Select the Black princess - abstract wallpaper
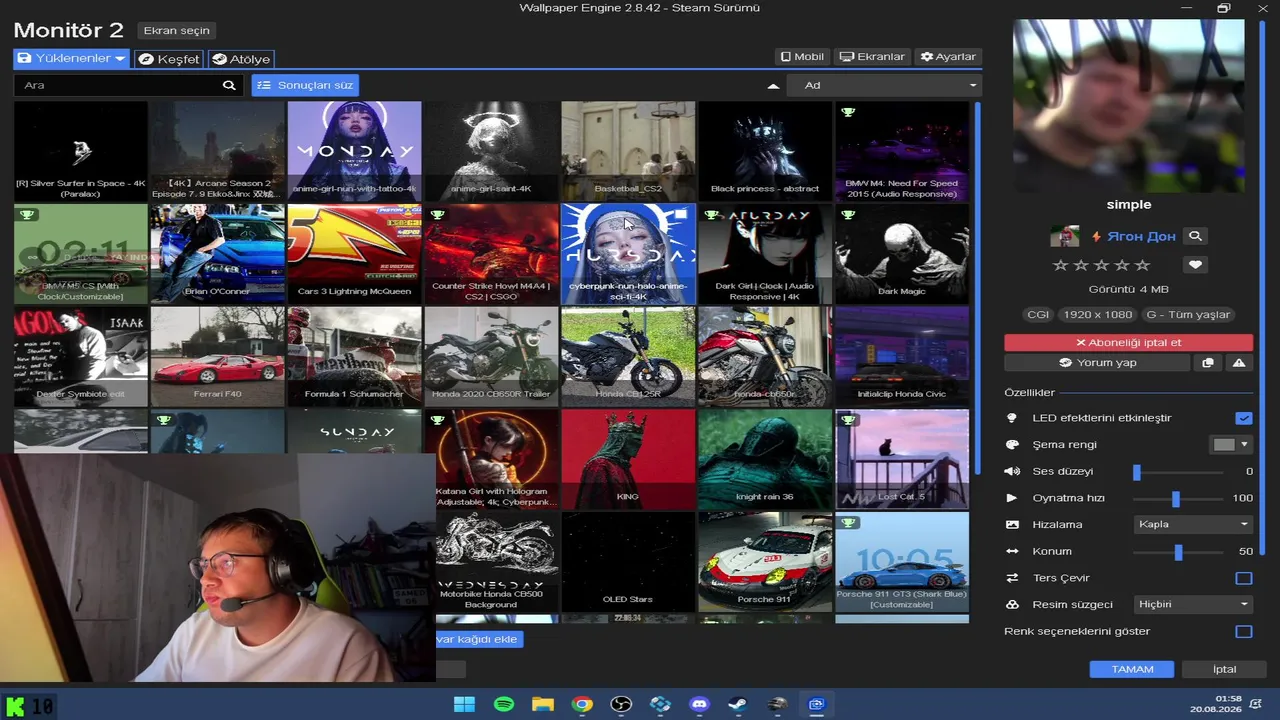This screenshot has width=1280, height=720. (x=765, y=151)
